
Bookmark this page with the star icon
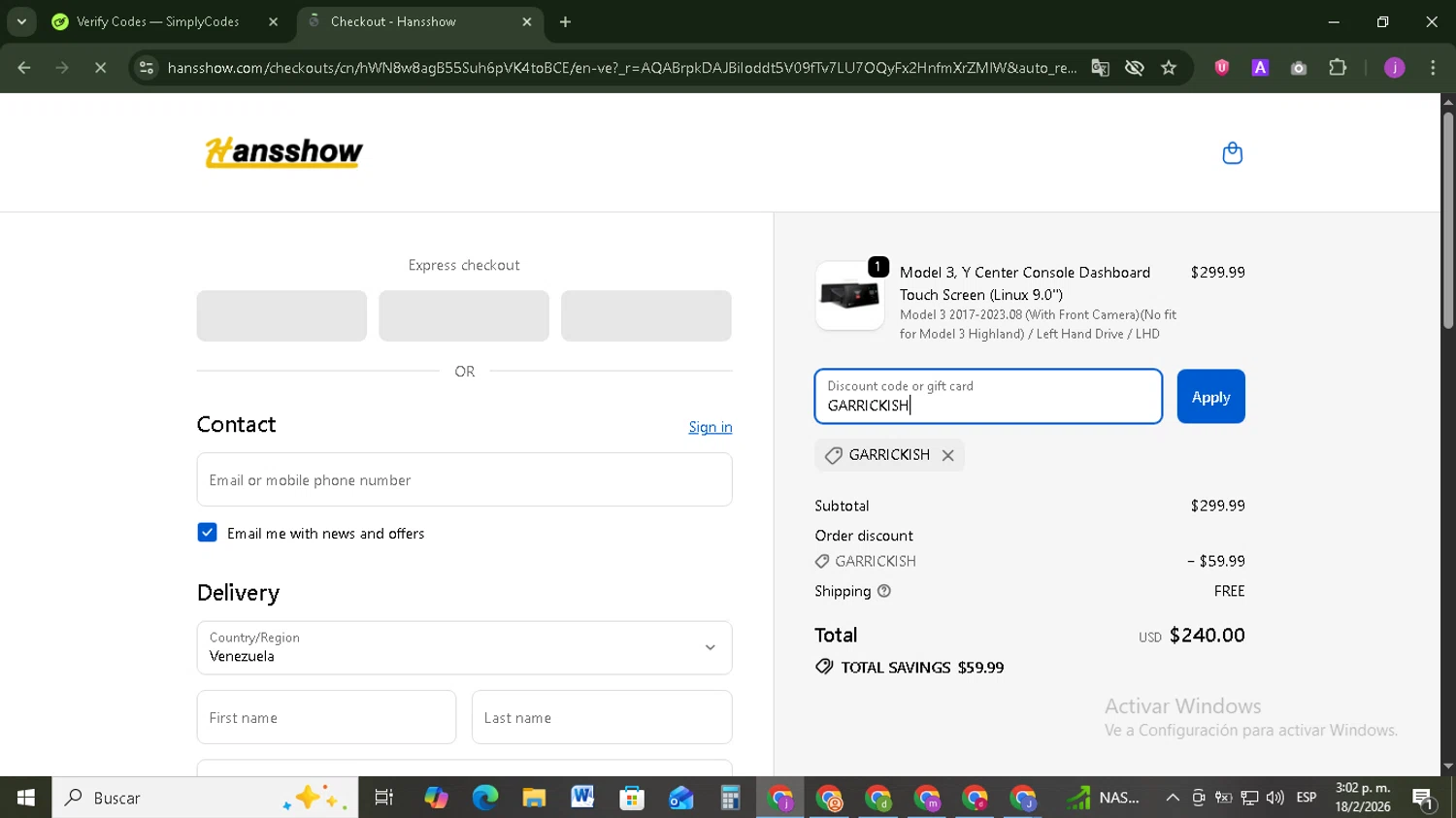1169,68
